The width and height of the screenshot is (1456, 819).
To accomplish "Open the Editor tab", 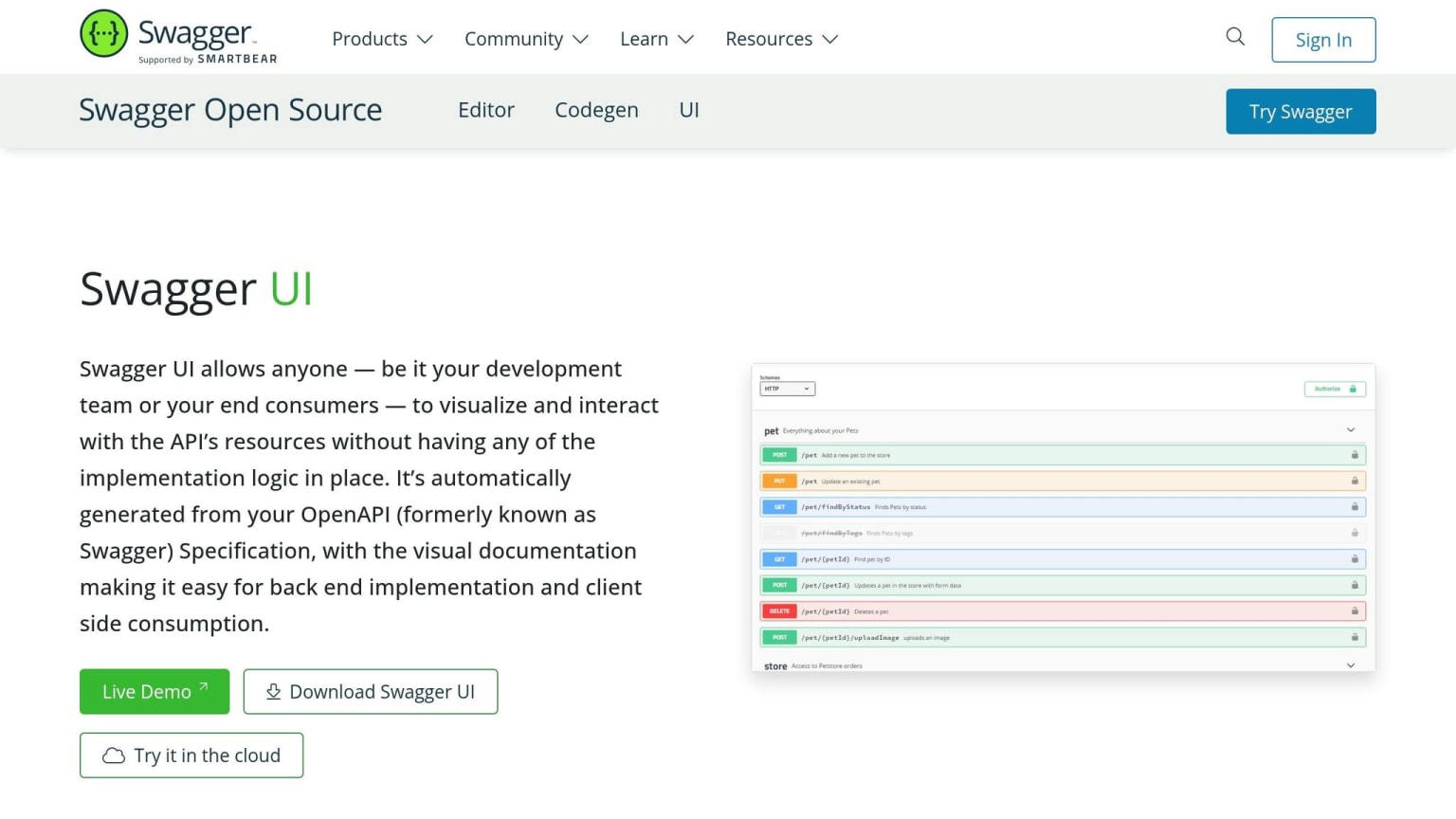I will point(486,110).
